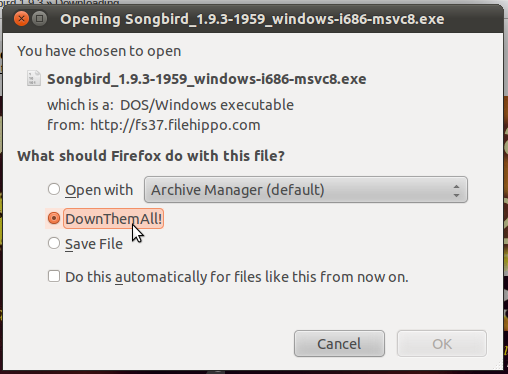Screen dimensions: 508x374
Task: Close the Opening Songbird dialog
Action: pyautogui.click(x=21, y=19)
